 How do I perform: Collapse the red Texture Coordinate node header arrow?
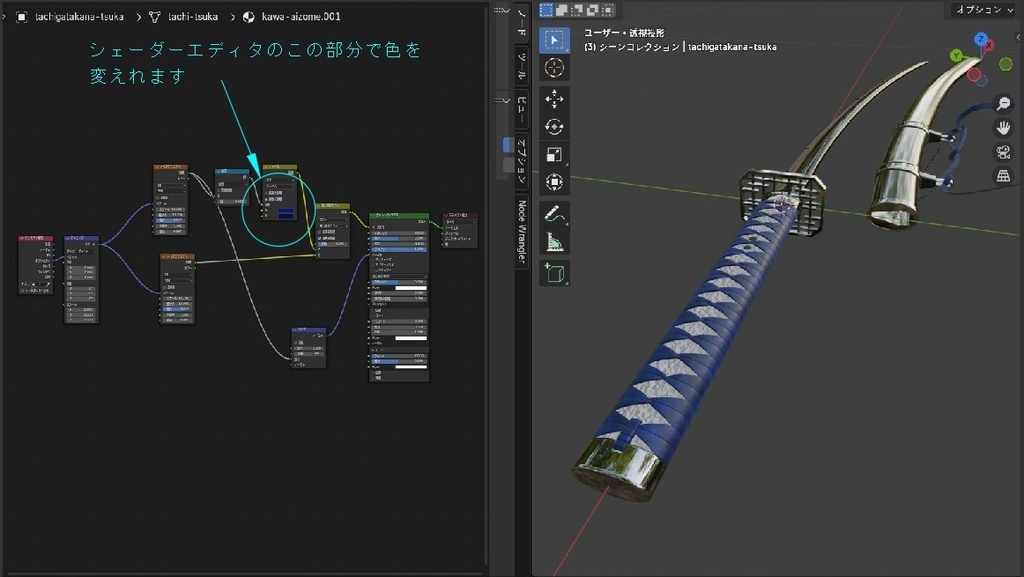(22, 239)
